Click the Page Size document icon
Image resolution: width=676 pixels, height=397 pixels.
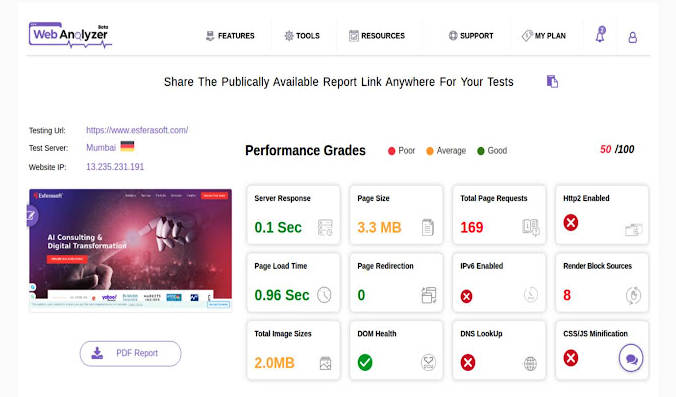[x=428, y=227]
